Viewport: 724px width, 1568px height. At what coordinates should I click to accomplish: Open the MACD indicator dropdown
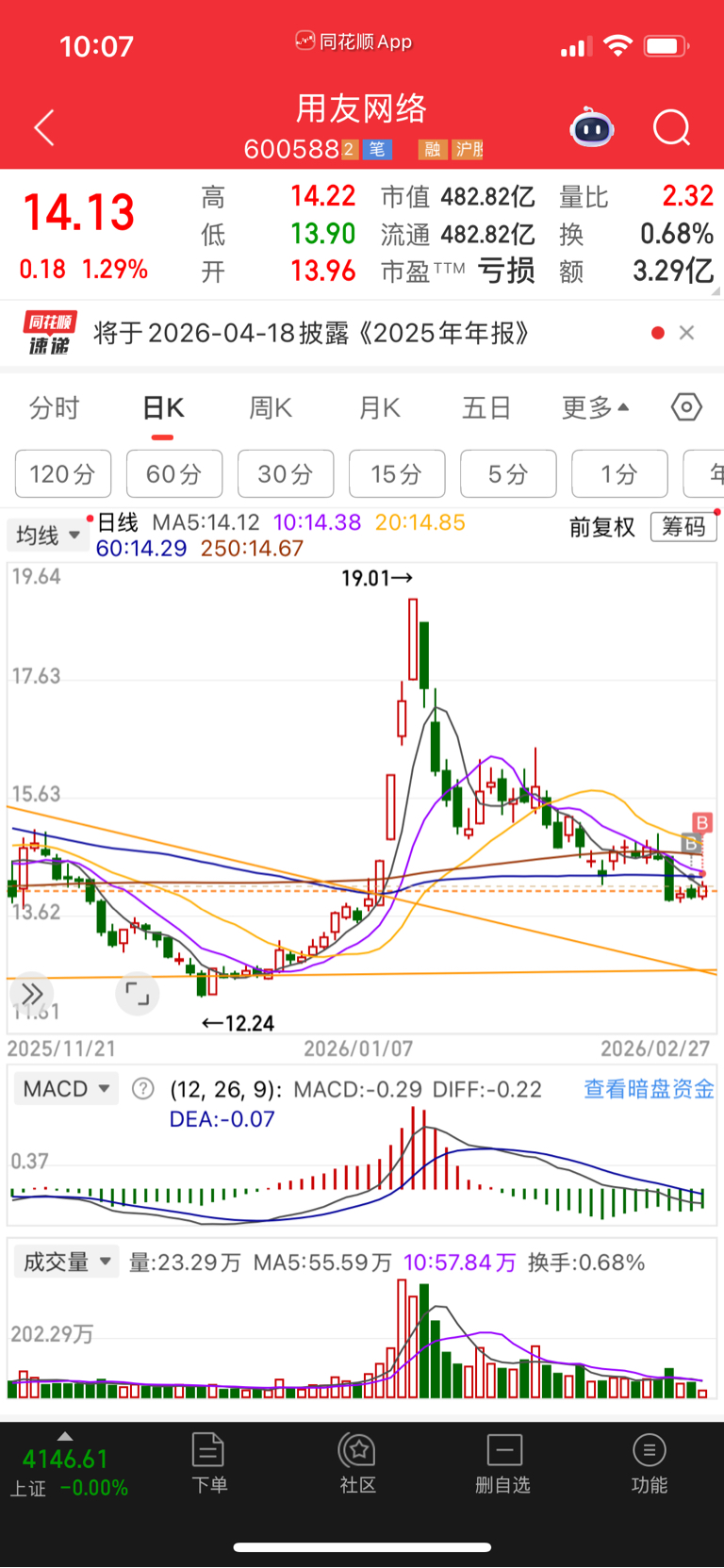pos(66,1089)
